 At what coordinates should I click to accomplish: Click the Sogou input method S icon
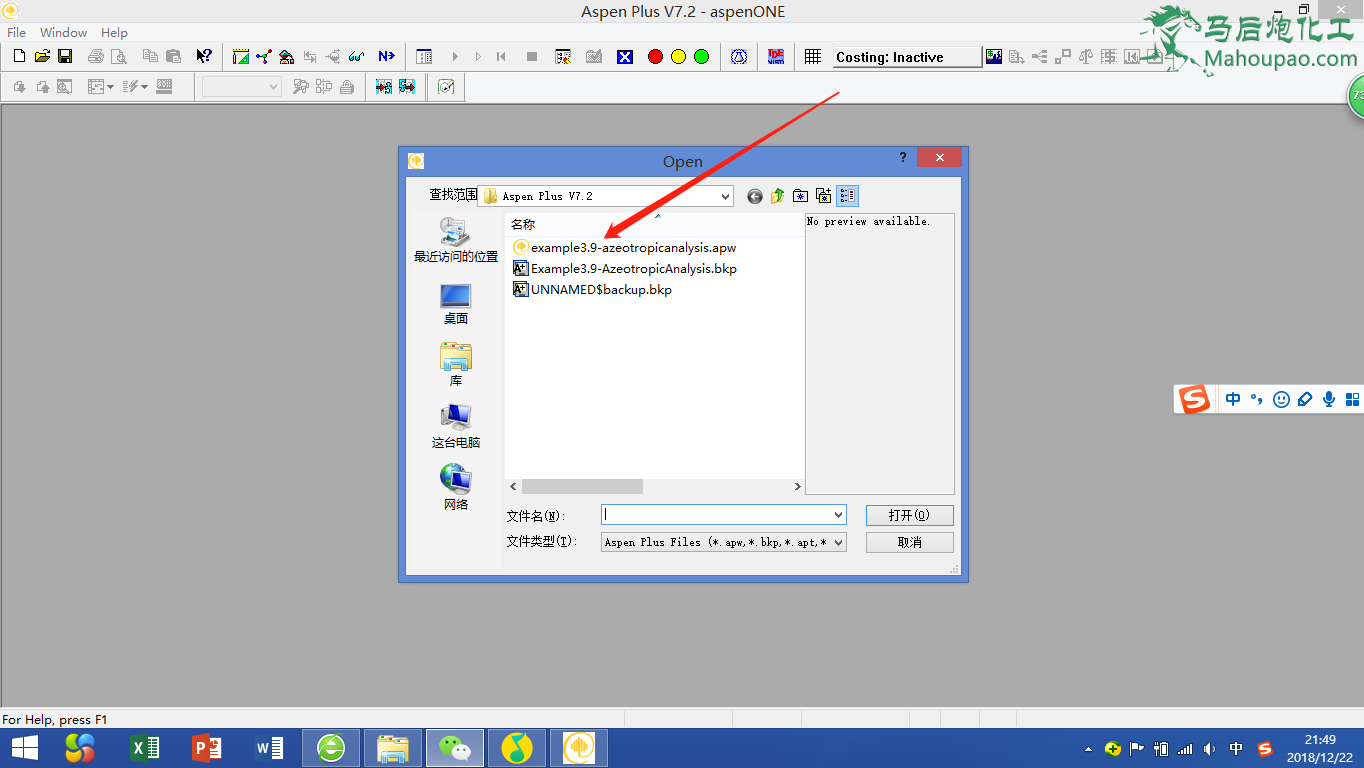pos(1193,399)
